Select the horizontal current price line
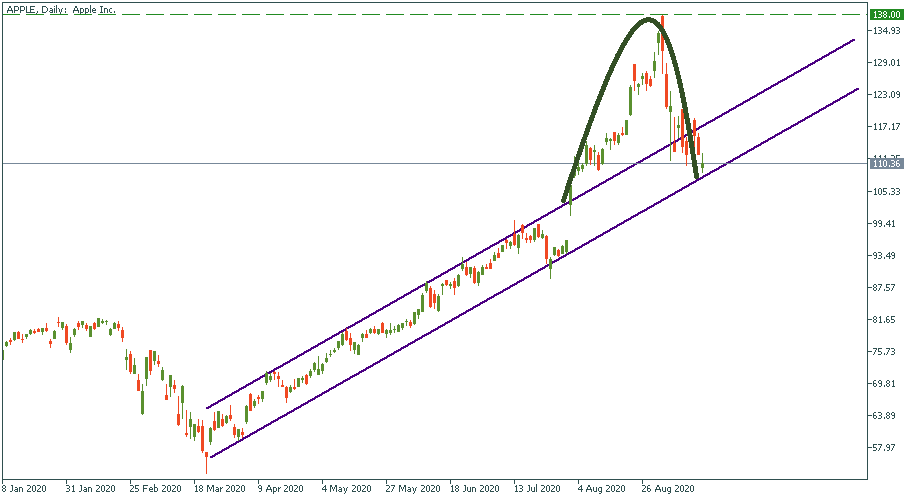 click(300, 163)
